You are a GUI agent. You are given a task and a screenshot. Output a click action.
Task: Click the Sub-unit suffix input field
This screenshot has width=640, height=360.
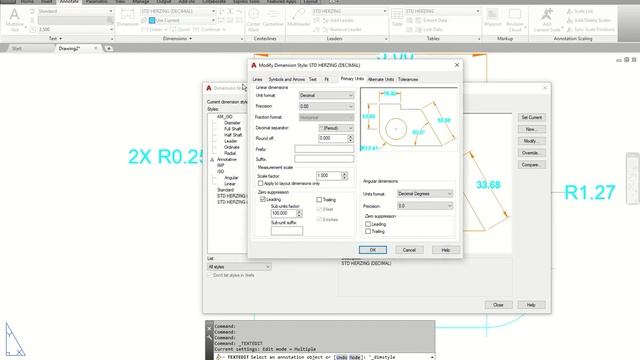click(287, 231)
